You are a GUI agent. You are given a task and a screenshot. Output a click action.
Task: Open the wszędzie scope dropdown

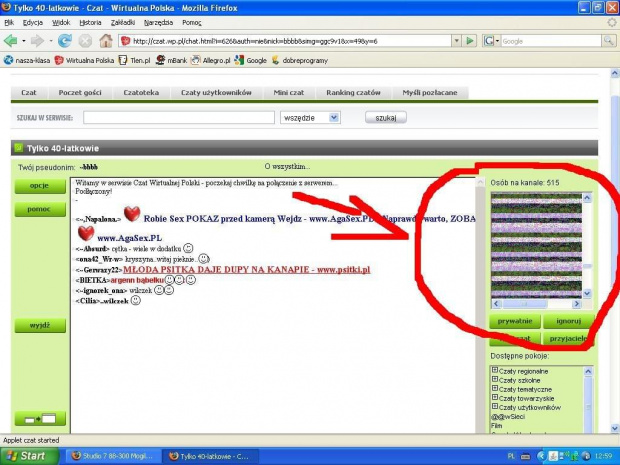(x=310, y=117)
